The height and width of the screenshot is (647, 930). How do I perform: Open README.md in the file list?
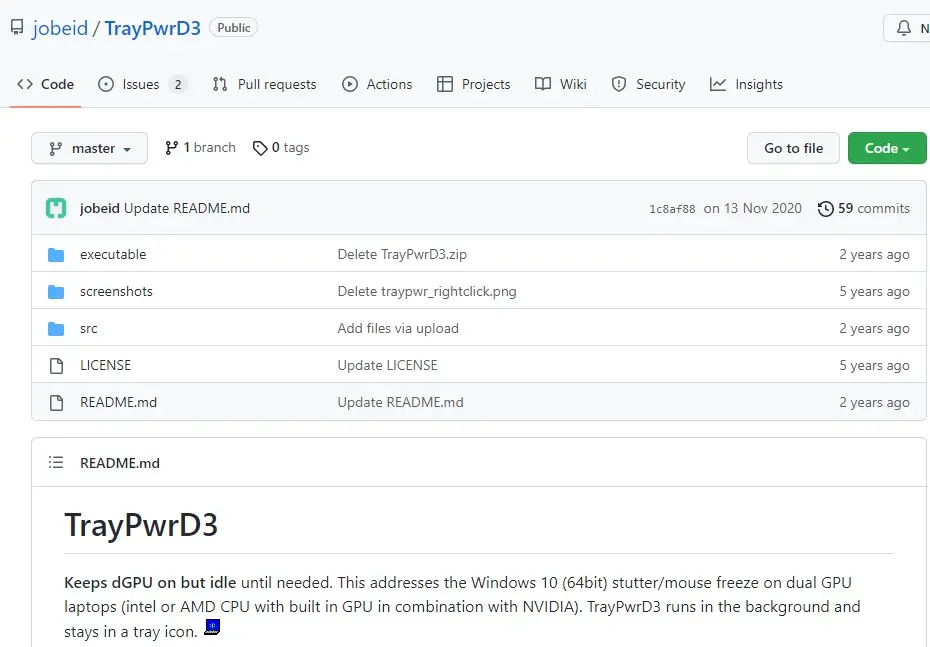click(119, 402)
